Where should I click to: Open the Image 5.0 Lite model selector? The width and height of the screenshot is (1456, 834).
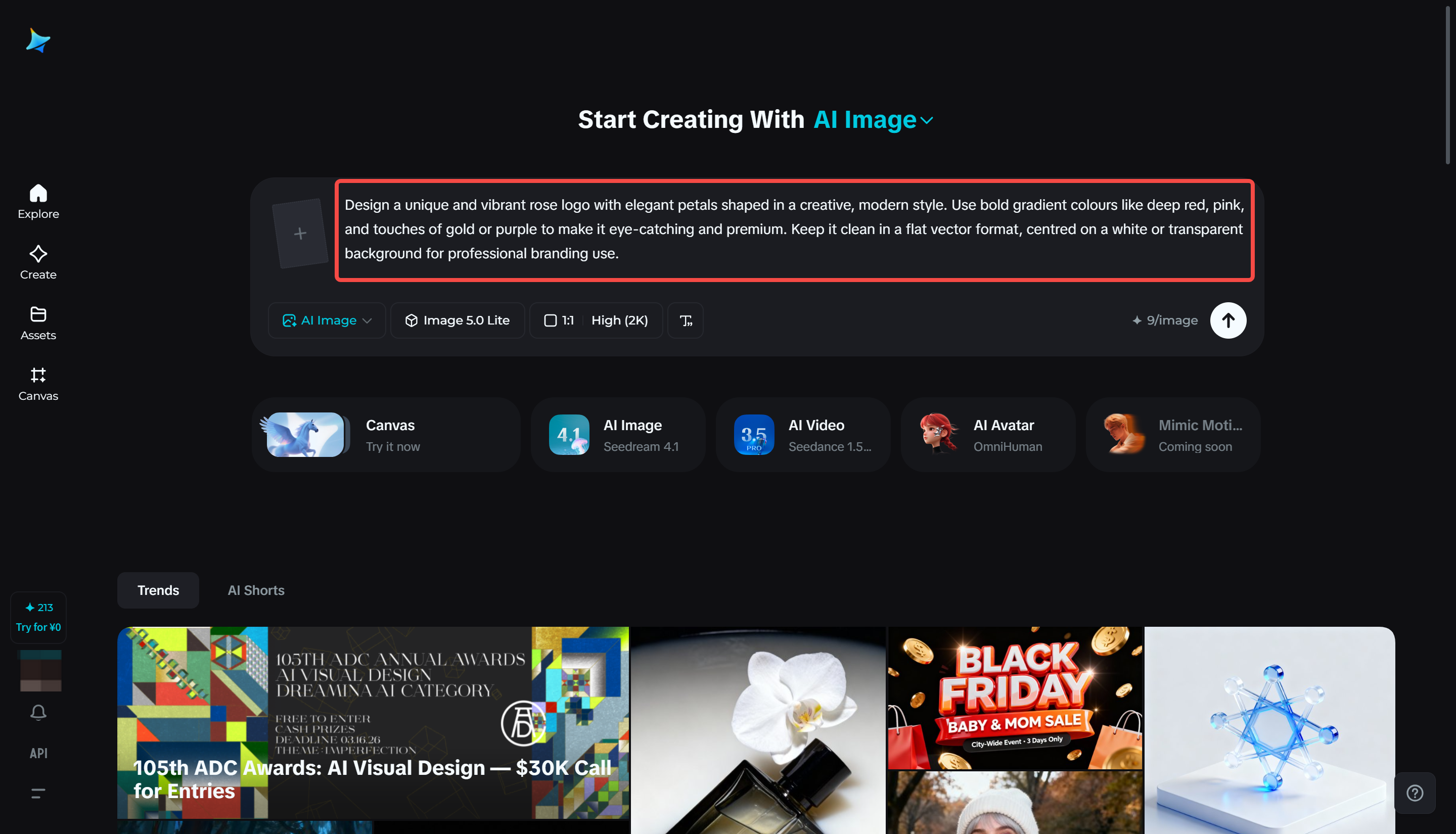(457, 320)
